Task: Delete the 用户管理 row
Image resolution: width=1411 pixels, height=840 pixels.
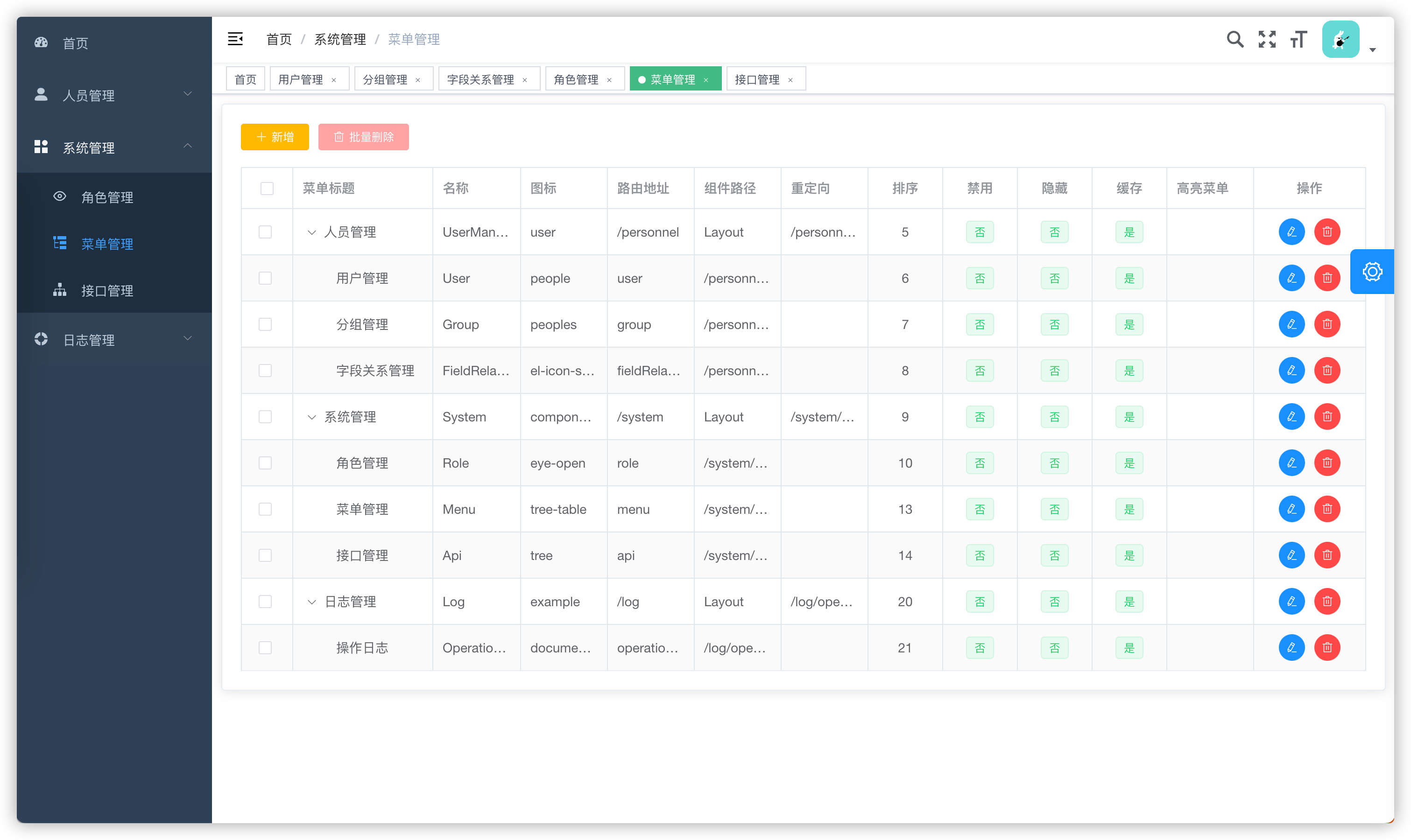Action: click(x=1326, y=278)
